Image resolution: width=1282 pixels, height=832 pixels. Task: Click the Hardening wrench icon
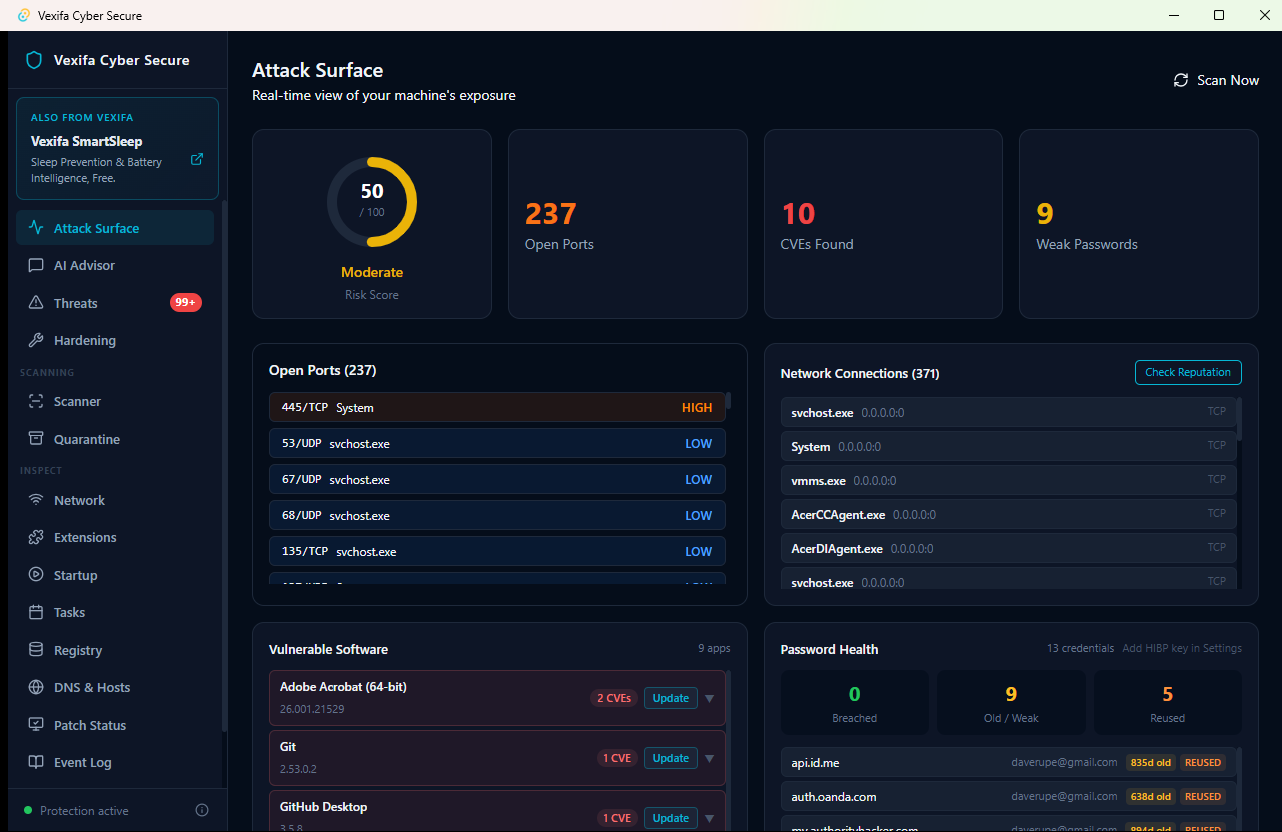(x=36, y=340)
